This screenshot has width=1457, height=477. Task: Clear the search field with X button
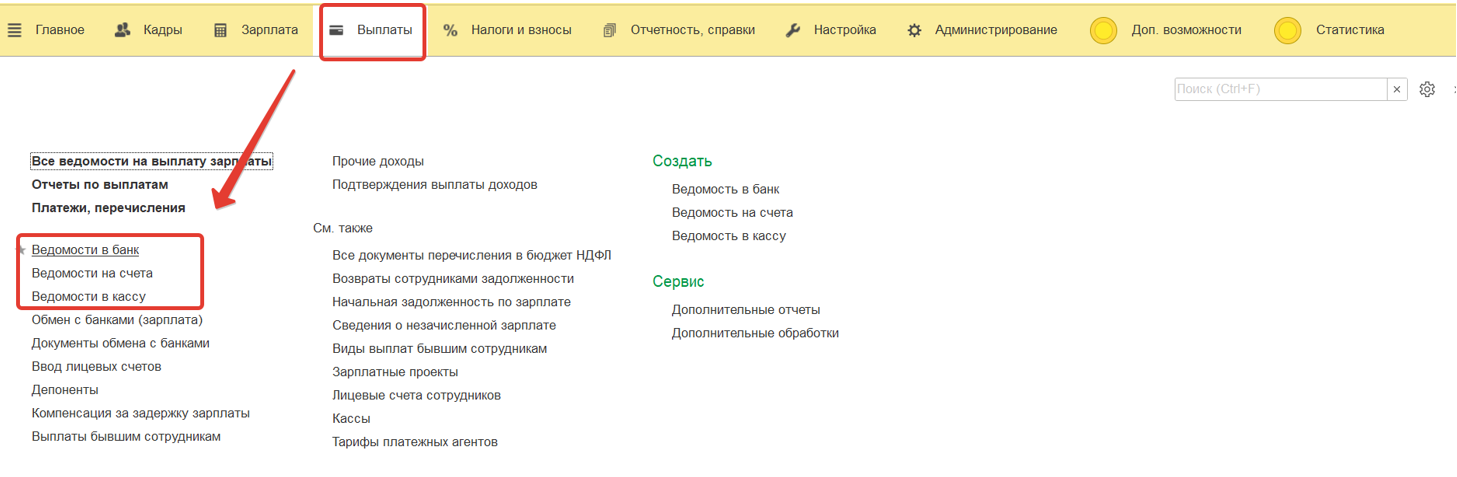click(x=1397, y=89)
